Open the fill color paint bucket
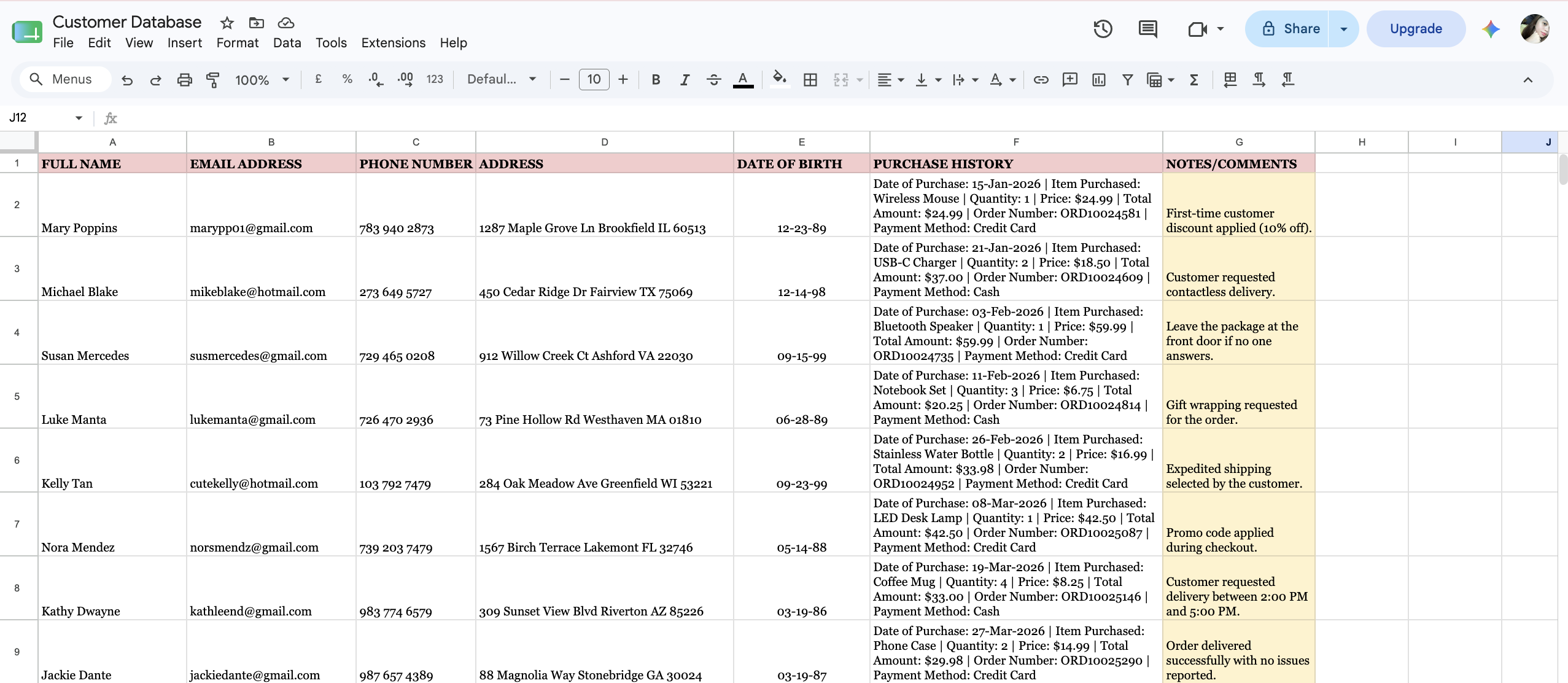1568x683 pixels. 779,79
